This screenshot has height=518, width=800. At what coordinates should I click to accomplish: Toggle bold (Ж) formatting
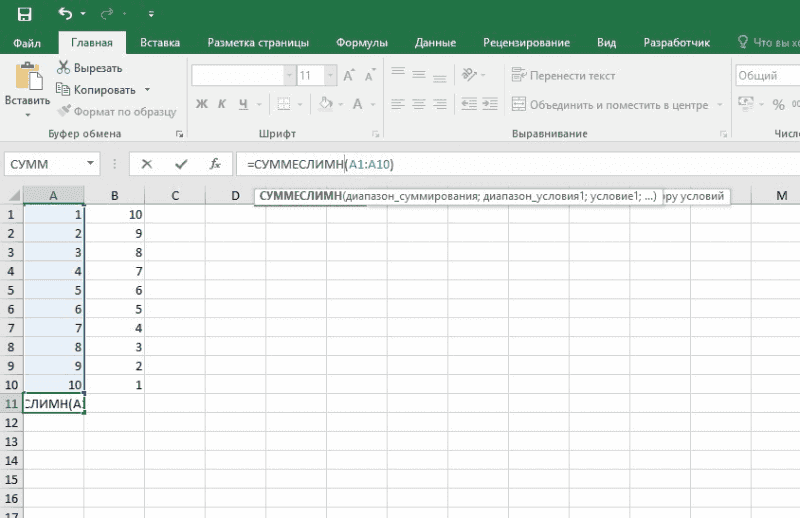201,104
